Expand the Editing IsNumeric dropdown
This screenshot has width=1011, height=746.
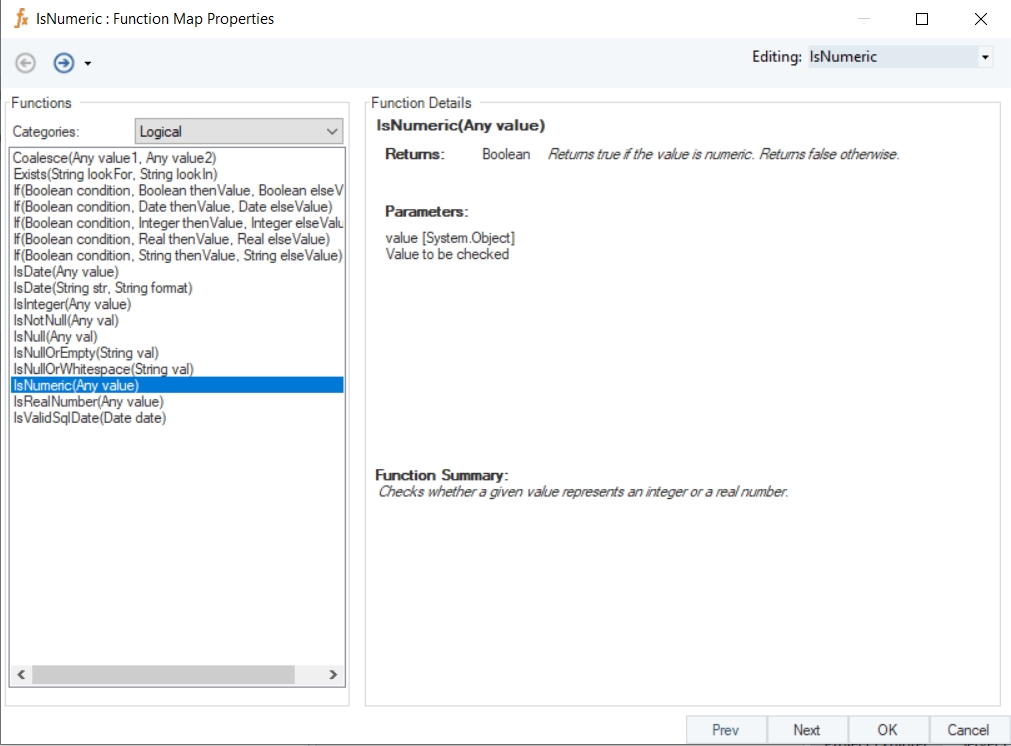[985, 58]
